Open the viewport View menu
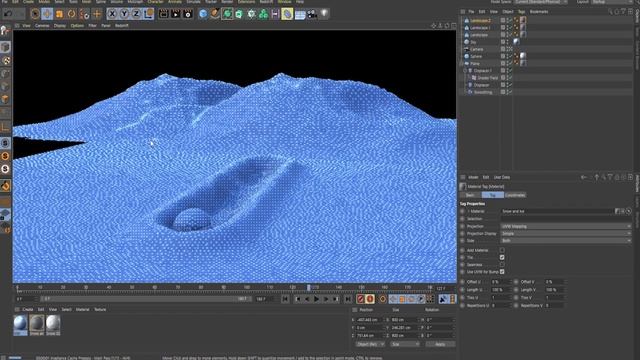Image resolution: width=640 pixels, height=360 pixels. click(27, 25)
